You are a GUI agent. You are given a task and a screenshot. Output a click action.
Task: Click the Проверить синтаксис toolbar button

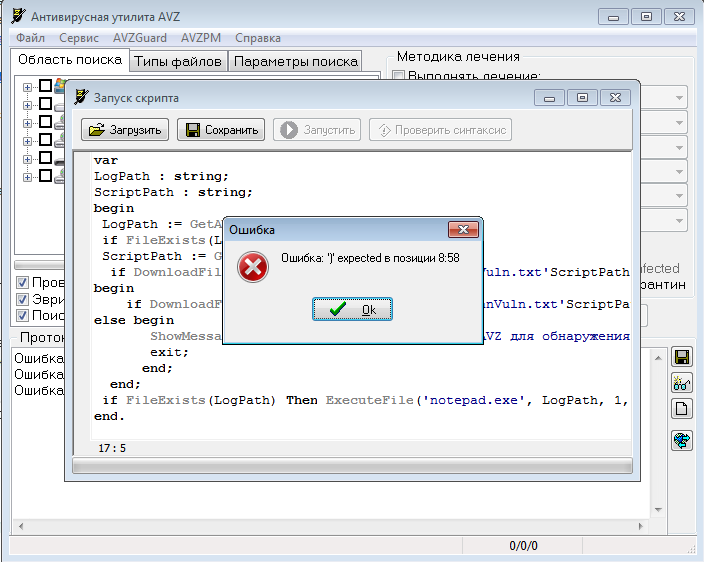pyautogui.click(x=440, y=130)
